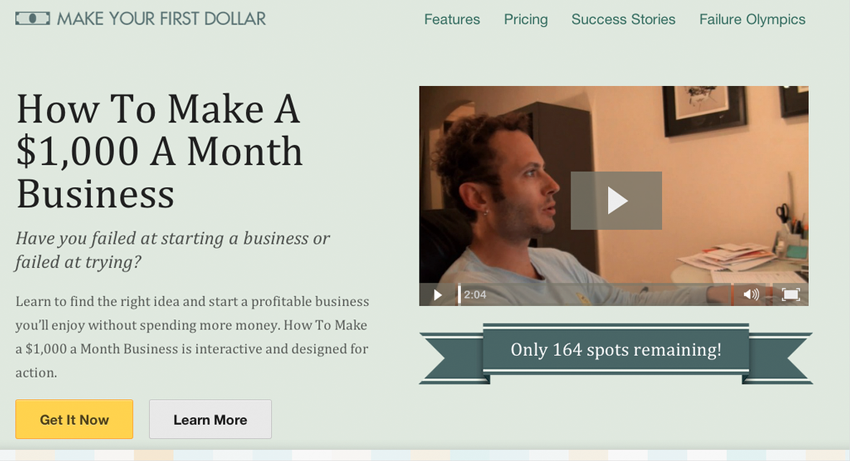
Task: Click the 2:04 video time label
Action: tap(475, 294)
